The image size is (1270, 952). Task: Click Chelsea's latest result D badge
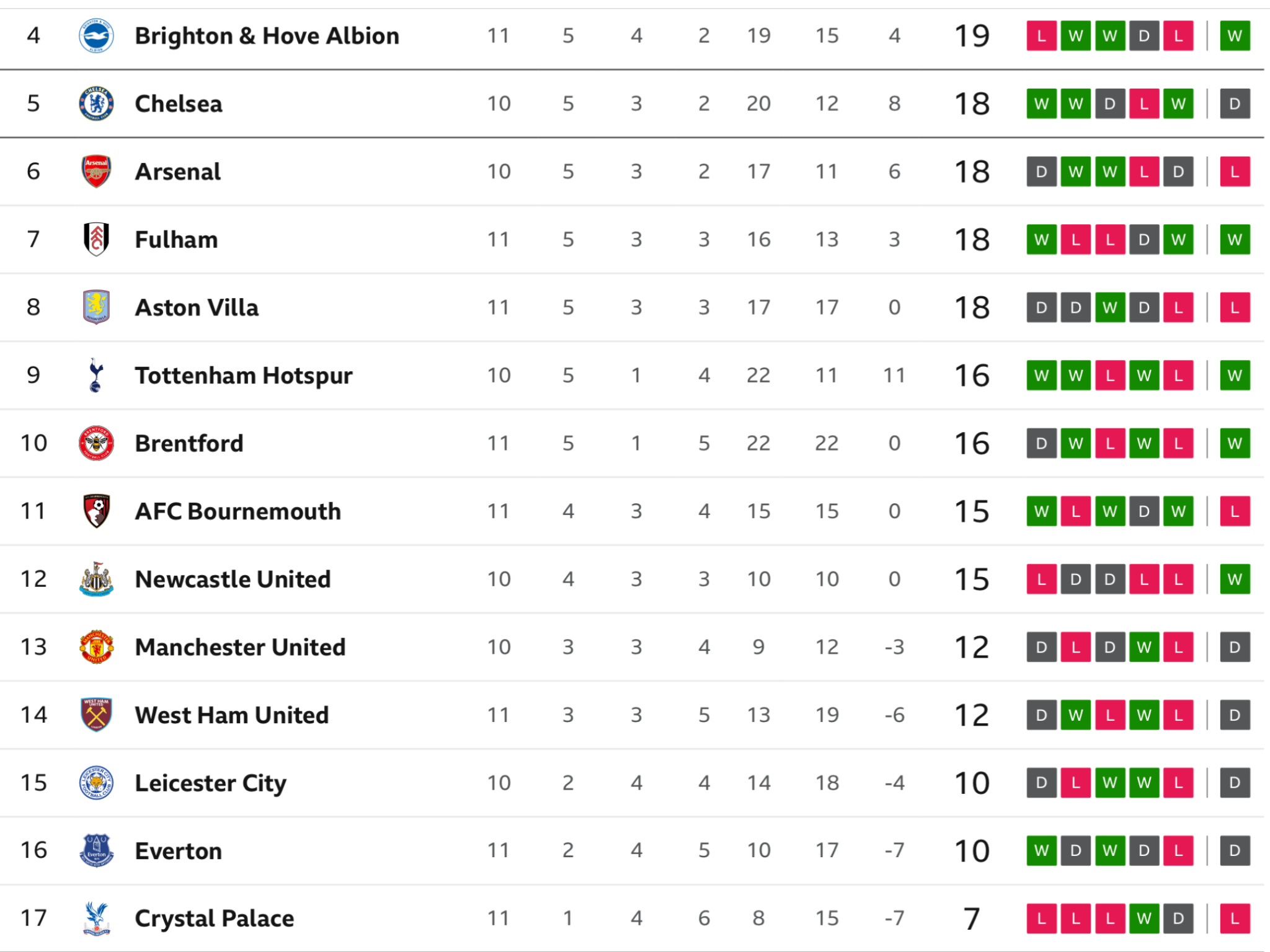pos(1235,104)
